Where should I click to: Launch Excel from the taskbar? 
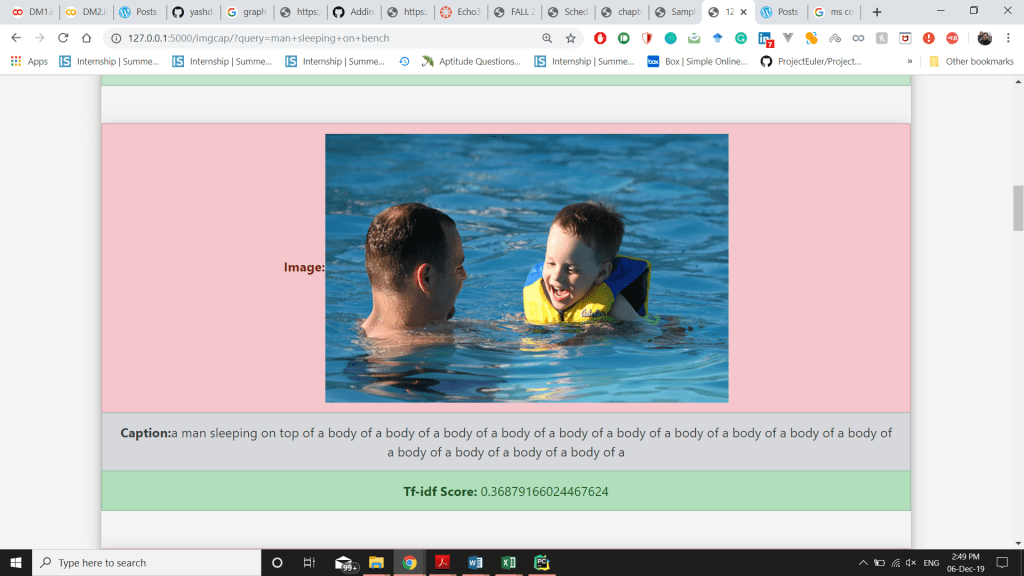(508, 562)
